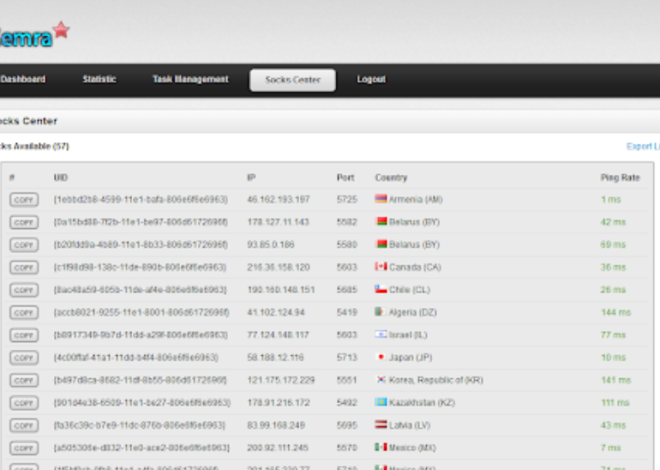This screenshot has width=660, height=470.
Task: Click Logout in navigation bar
Action: coord(371,79)
